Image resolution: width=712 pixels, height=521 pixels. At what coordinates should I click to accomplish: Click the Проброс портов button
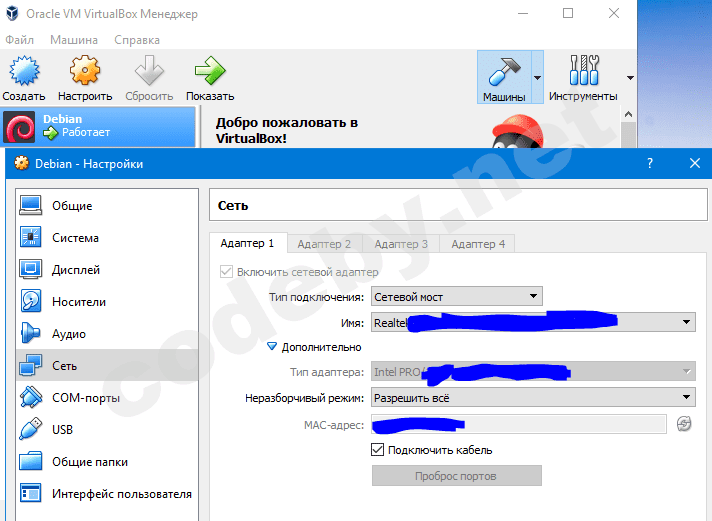tap(456, 476)
